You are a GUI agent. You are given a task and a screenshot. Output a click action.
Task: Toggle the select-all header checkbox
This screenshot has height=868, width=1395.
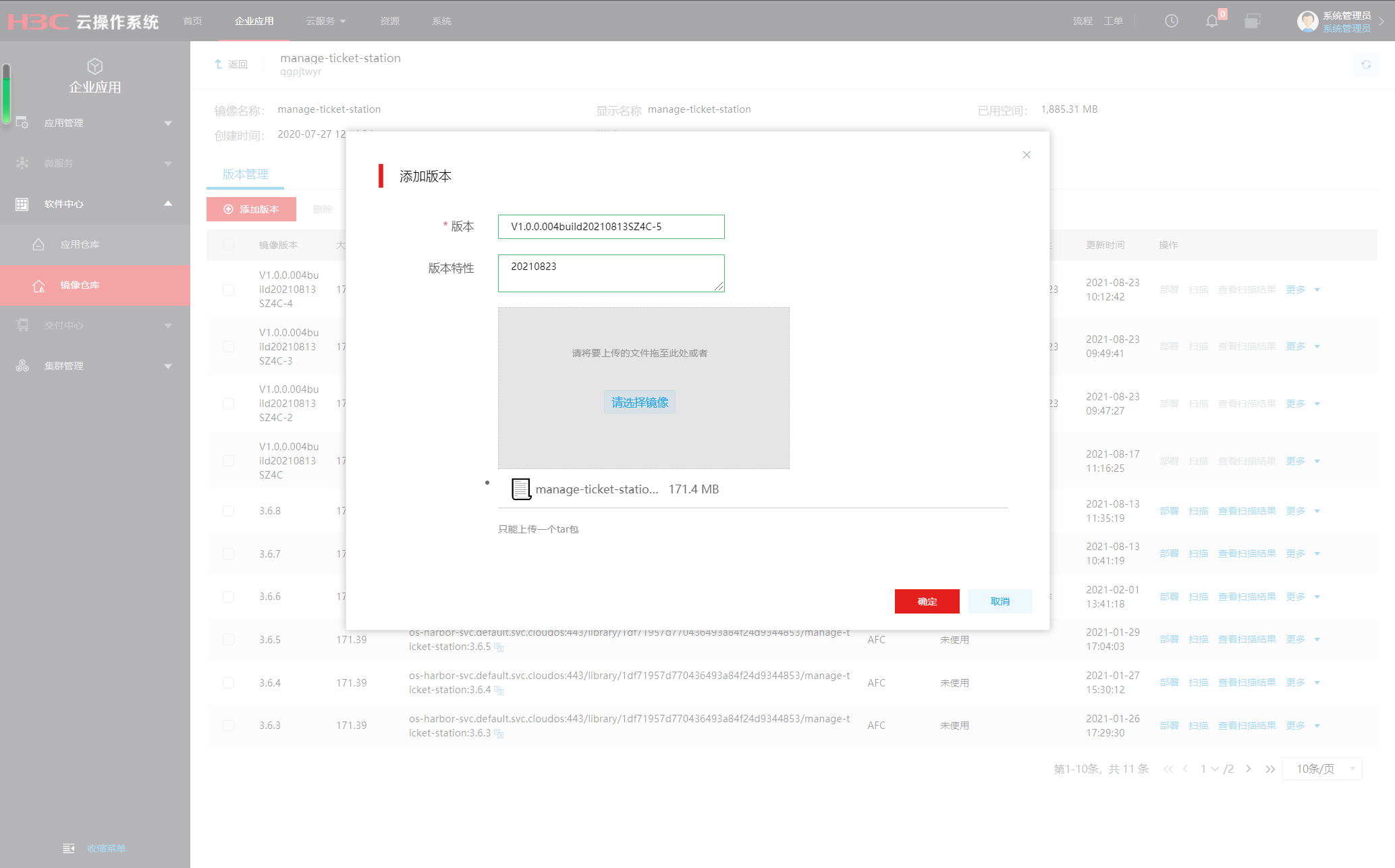(229, 245)
